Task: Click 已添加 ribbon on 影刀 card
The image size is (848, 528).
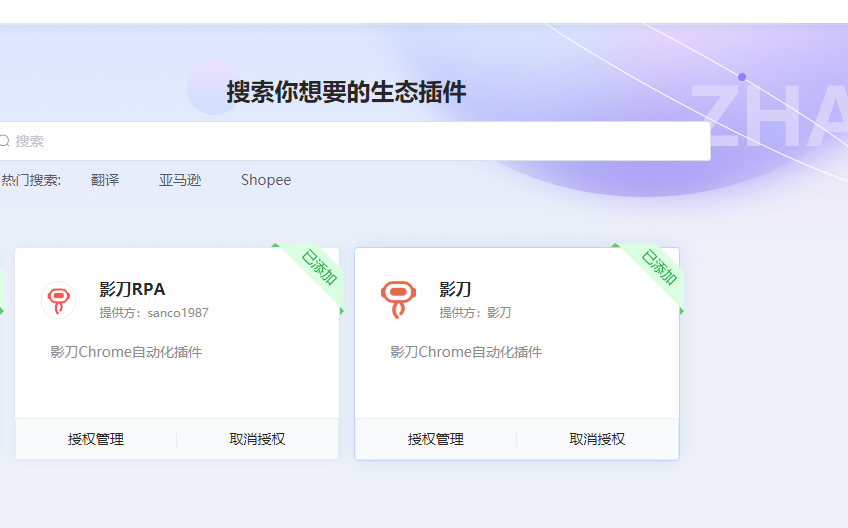Action: tap(658, 268)
